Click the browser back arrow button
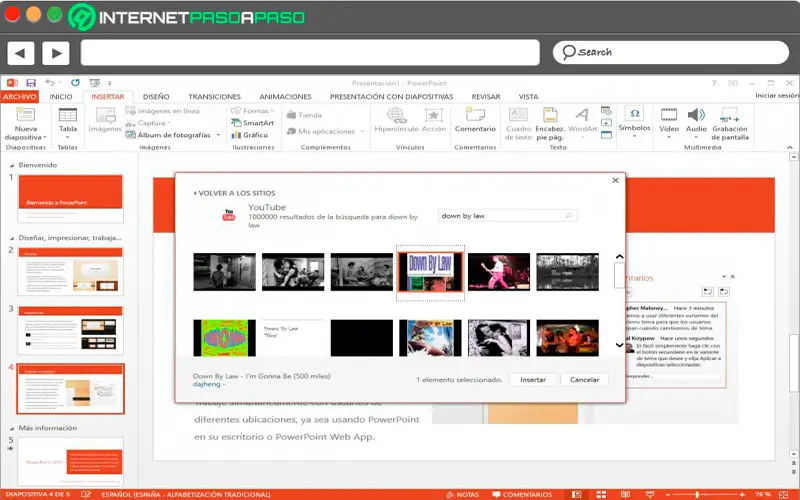 [x=21, y=53]
